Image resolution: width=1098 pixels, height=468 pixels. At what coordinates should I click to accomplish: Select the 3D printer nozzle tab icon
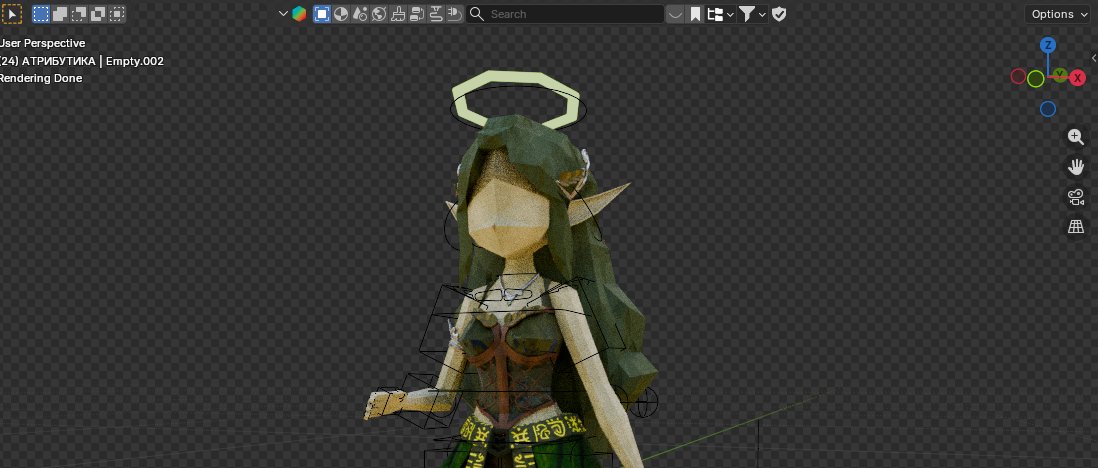436,13
